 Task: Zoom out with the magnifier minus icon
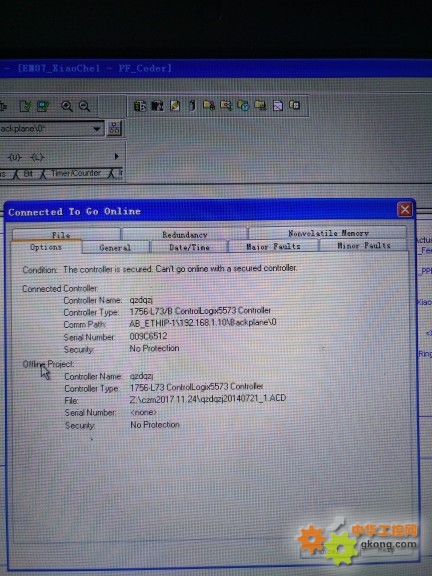pyautogui.click(x=84, y=106)
